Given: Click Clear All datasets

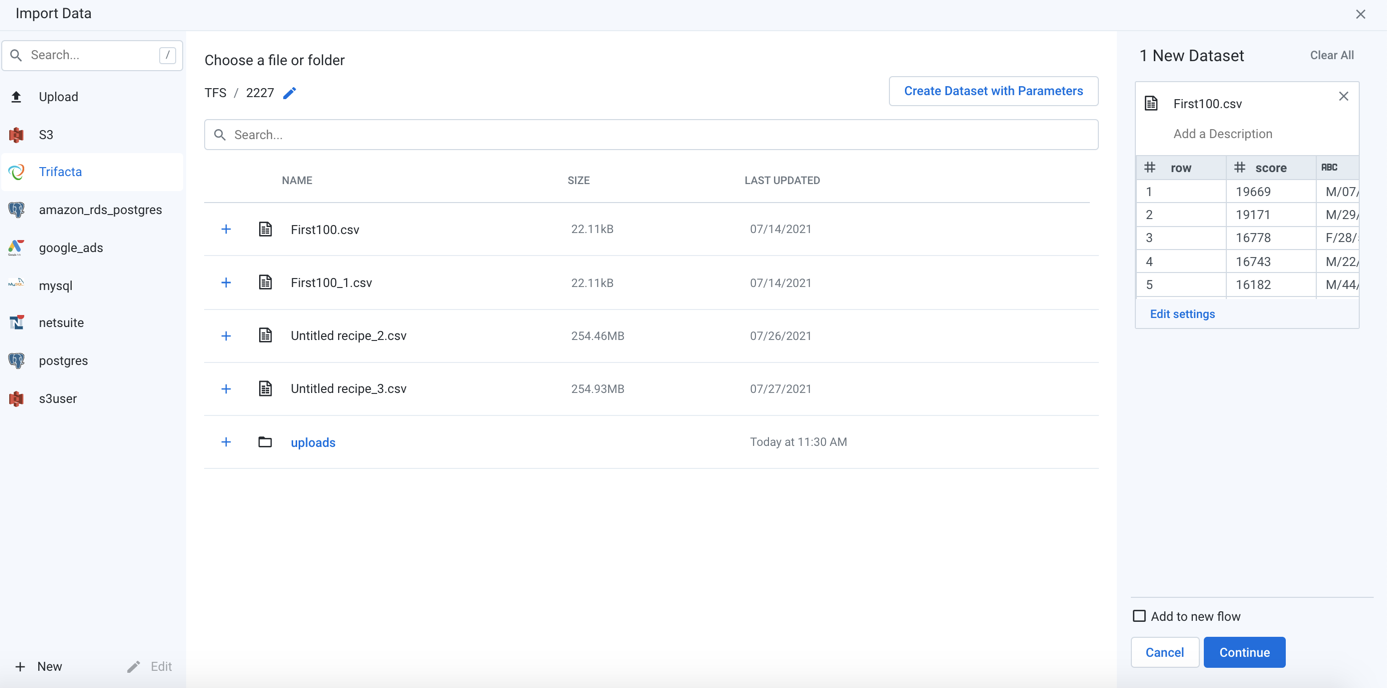Looking at the screenshot, I should click(1331, 56).
